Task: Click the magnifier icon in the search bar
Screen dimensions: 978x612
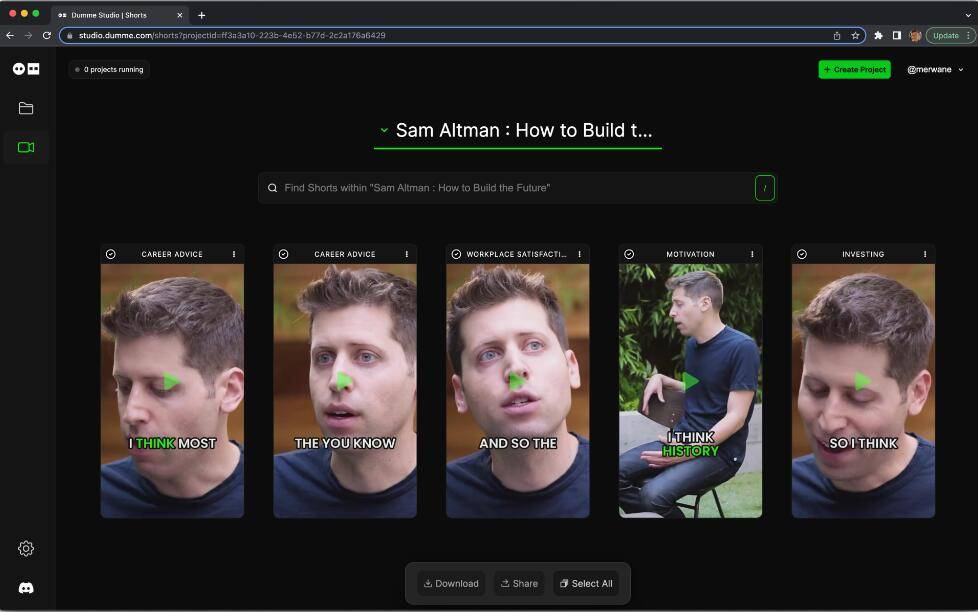Action: (272, 187)
